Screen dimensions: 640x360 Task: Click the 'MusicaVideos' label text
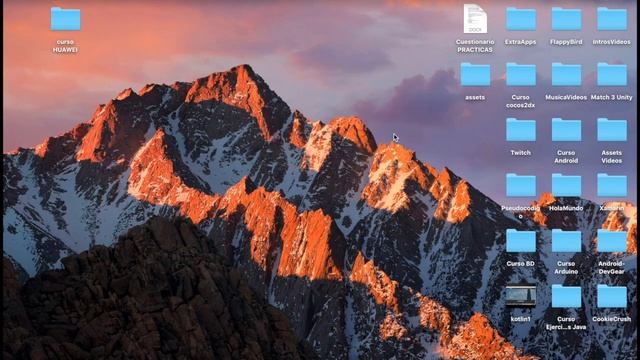point(566,98)
